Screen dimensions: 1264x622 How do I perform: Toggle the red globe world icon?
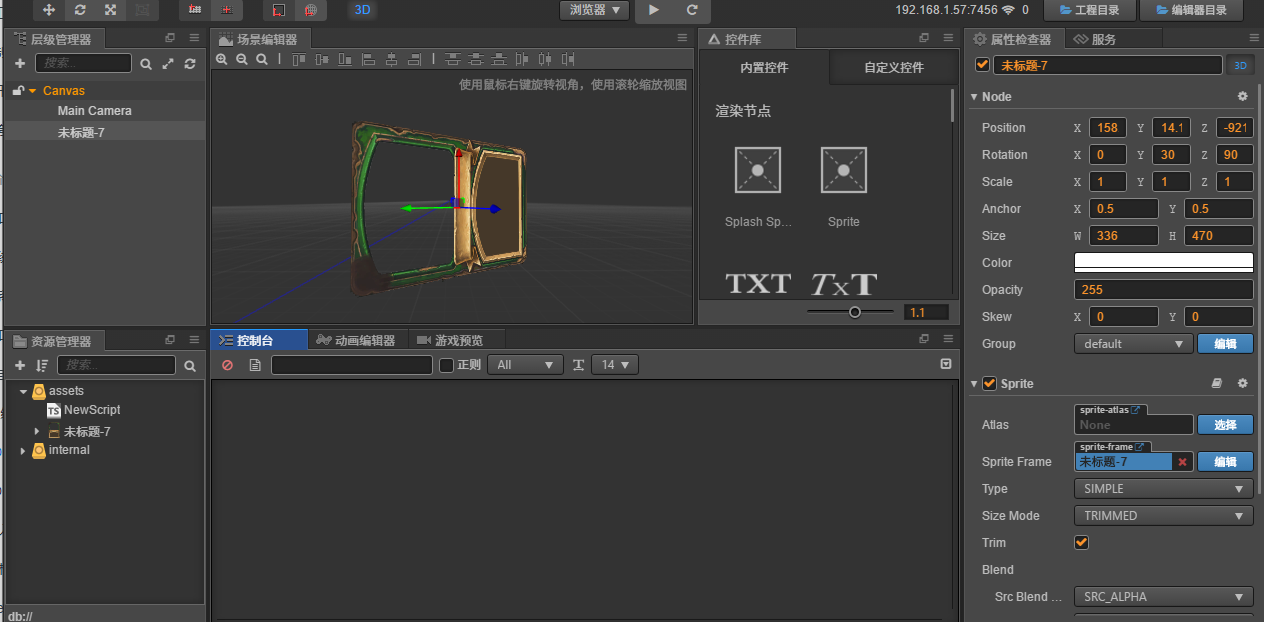[x=310, y=10]
